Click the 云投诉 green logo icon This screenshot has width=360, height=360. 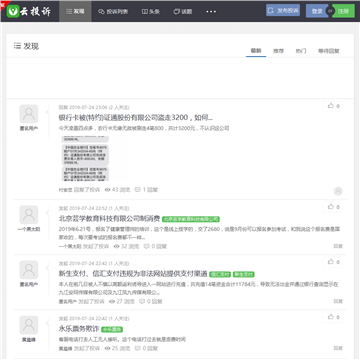point(13,12)
